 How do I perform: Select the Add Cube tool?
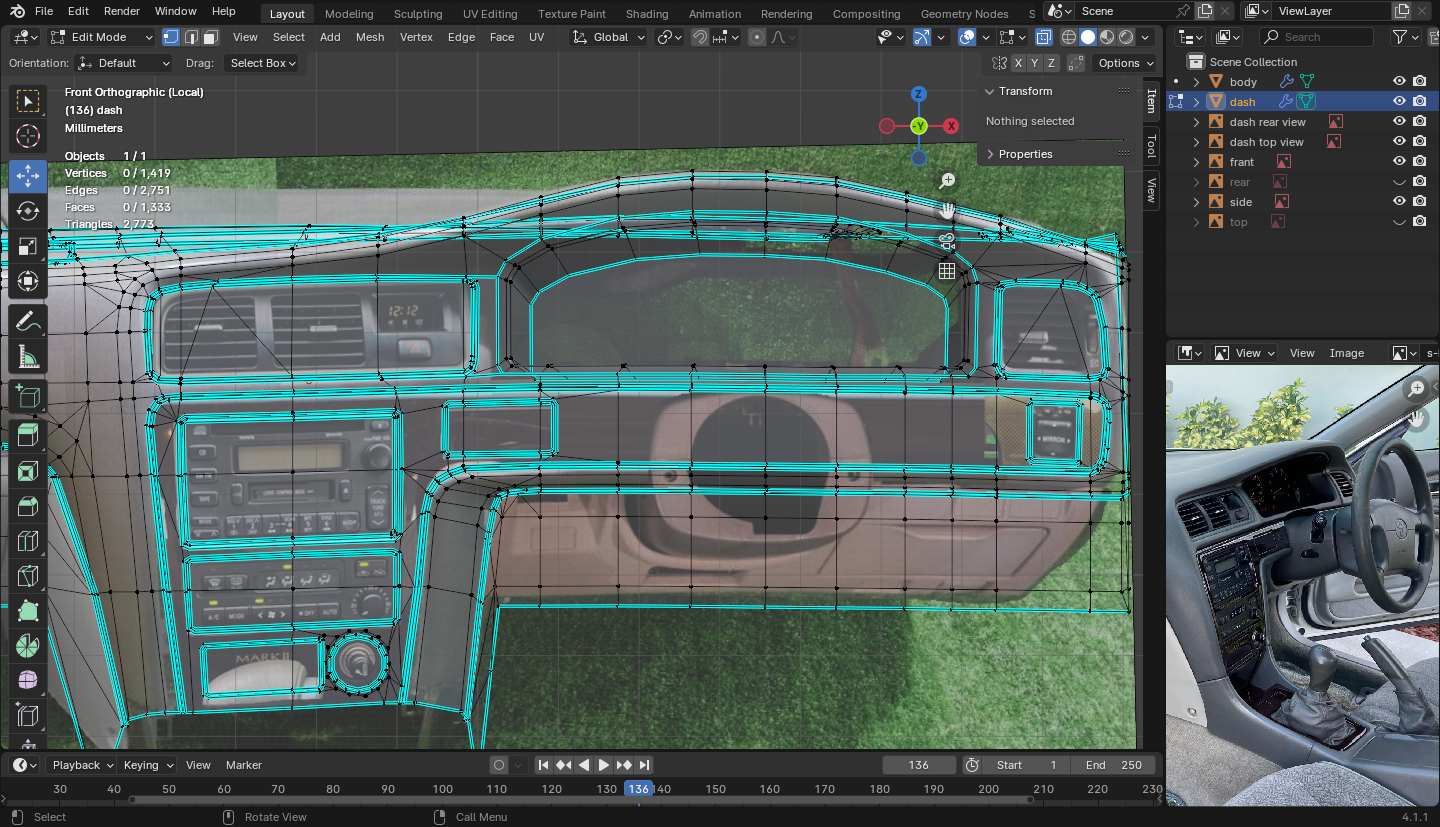point(28,397)
